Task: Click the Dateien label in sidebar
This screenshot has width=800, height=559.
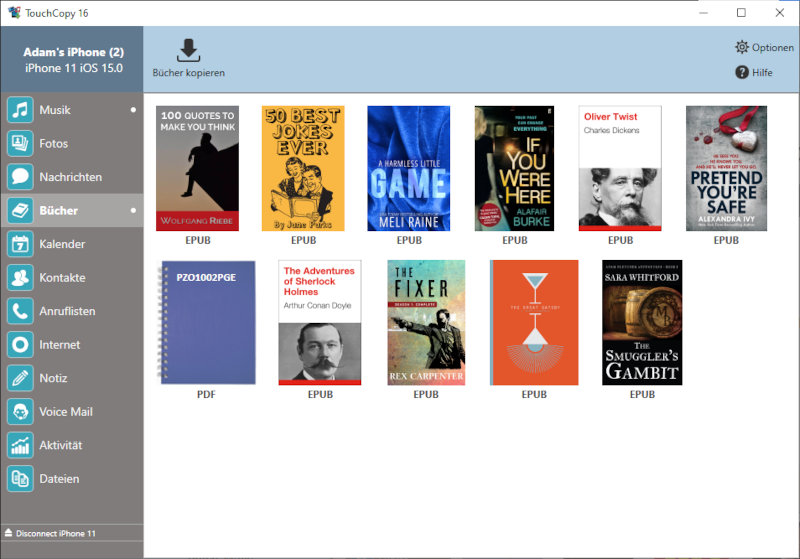Action: [x=59, y=479]
